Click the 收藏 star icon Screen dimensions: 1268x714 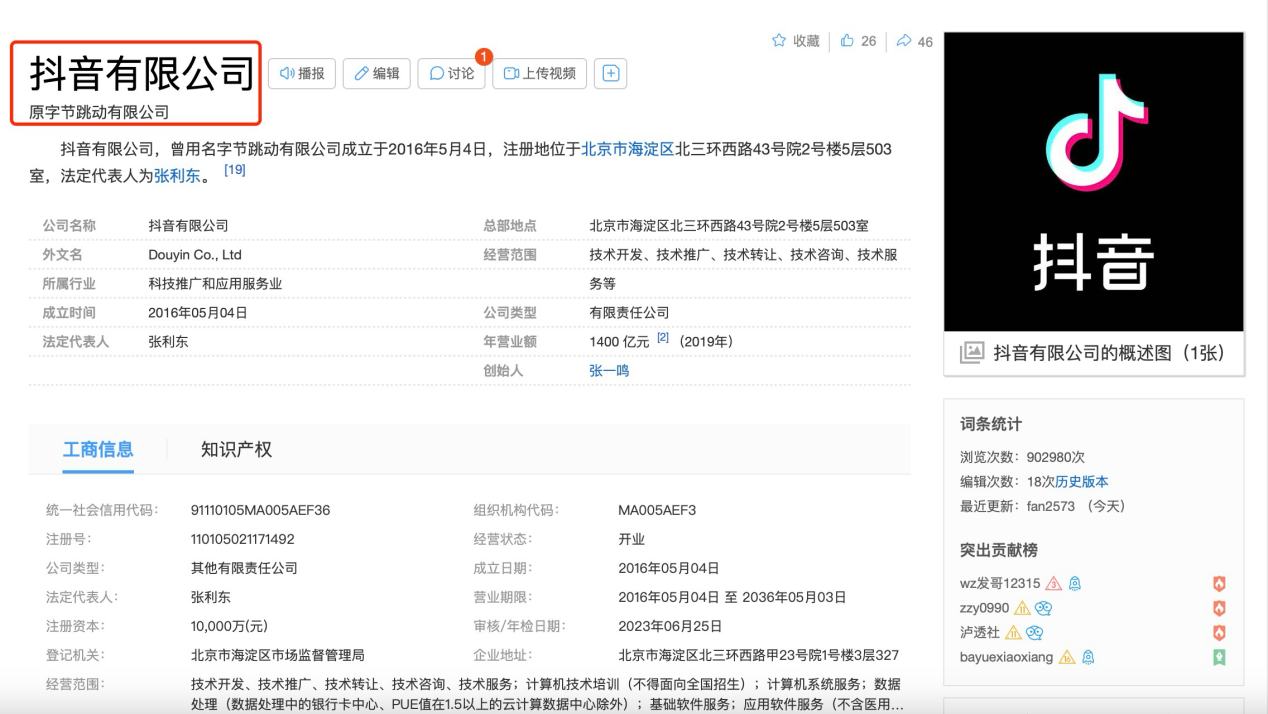coord(779,41)
